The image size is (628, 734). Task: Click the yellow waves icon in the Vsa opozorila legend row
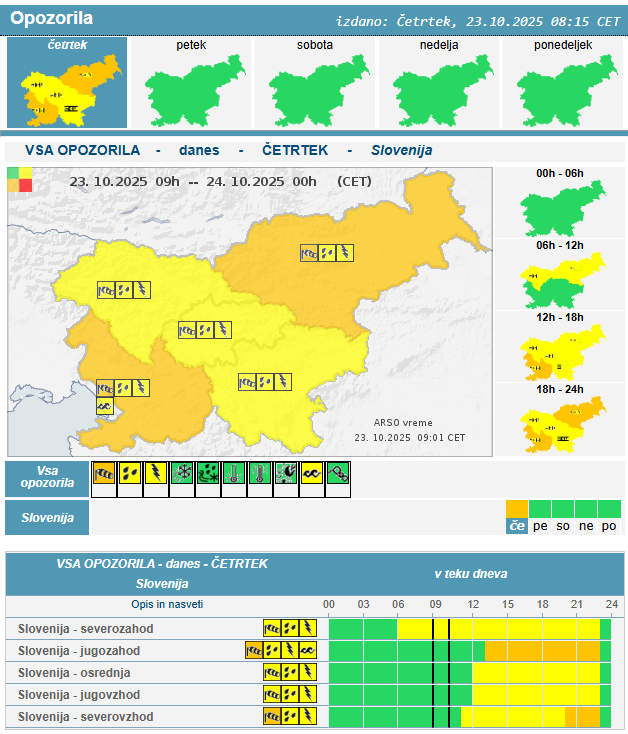(312, 473)
